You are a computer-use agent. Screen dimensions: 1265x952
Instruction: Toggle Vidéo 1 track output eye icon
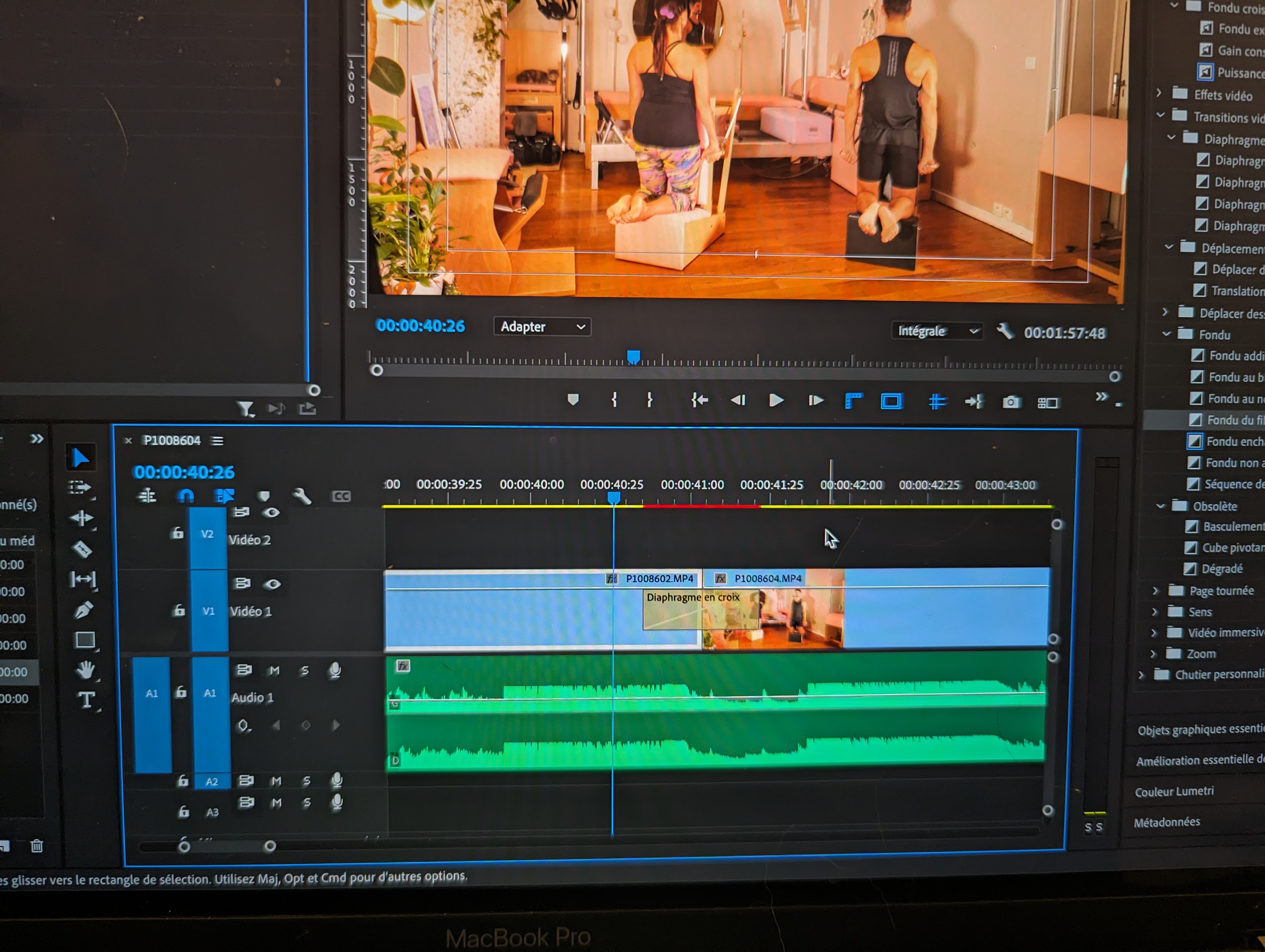point(272,584)
